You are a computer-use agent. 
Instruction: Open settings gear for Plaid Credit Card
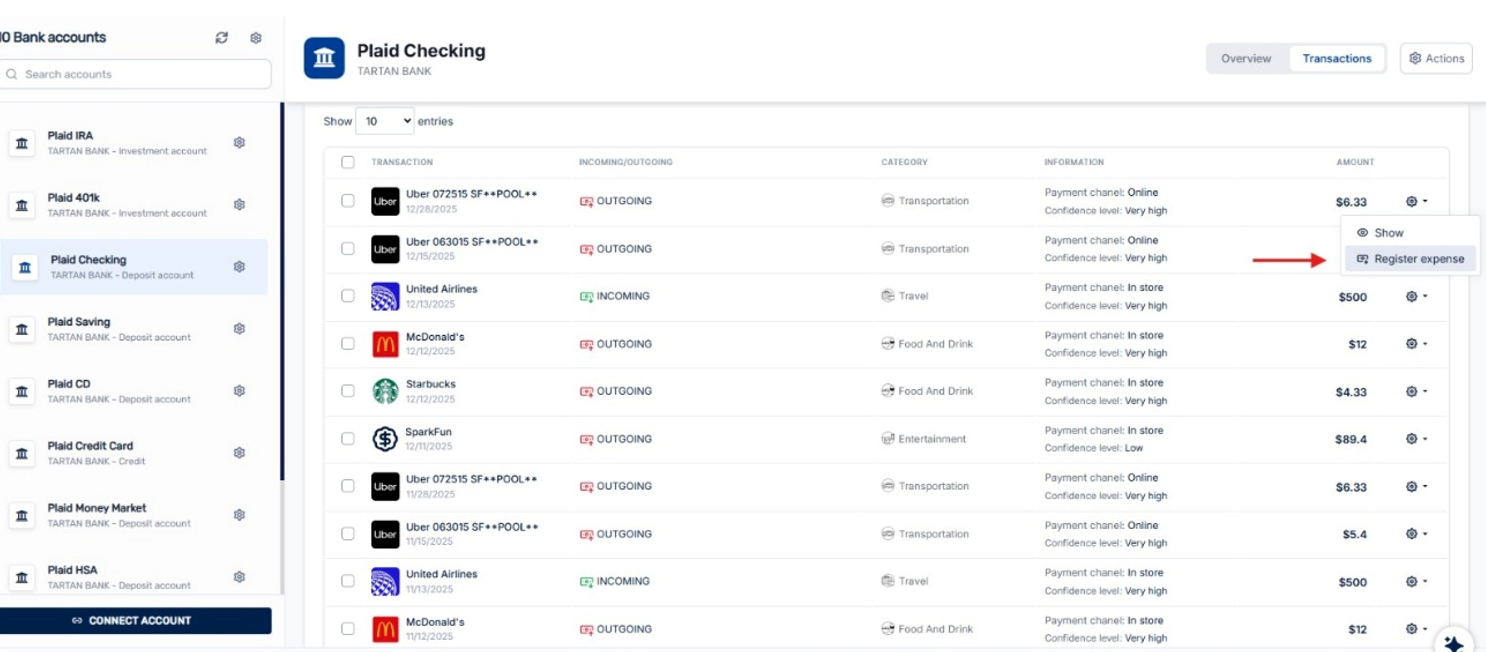pos(239,453)
